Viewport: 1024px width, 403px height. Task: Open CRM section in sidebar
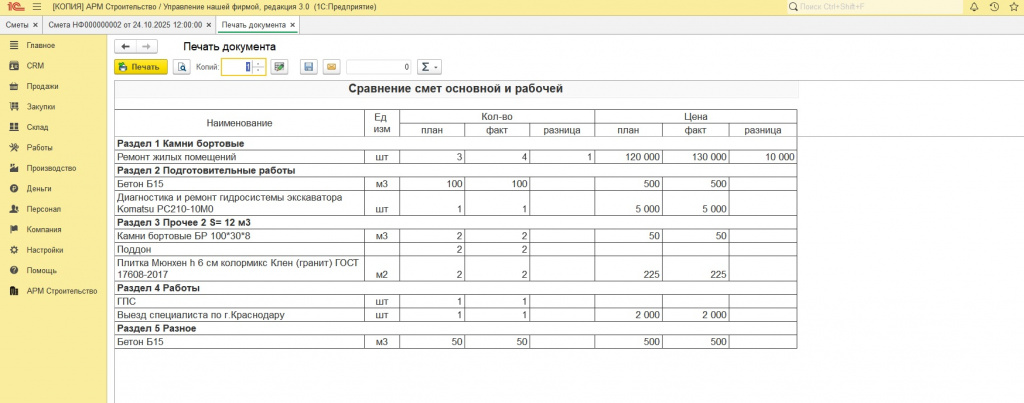(35, 66)
